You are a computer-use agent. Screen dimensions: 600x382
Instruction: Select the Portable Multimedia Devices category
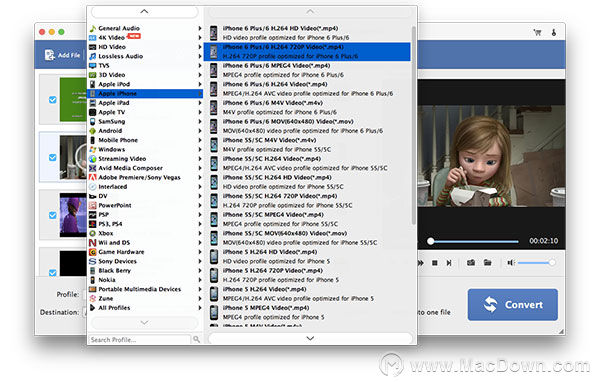click(x=145, y=289)
